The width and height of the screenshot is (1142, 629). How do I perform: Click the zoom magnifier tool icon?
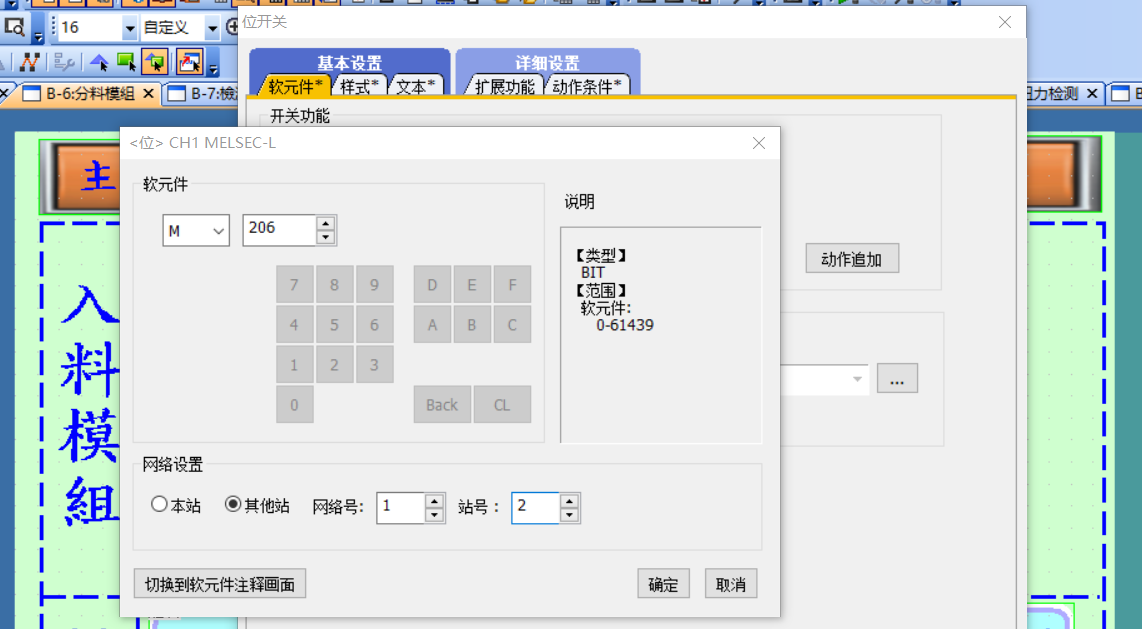coord(15,27)
